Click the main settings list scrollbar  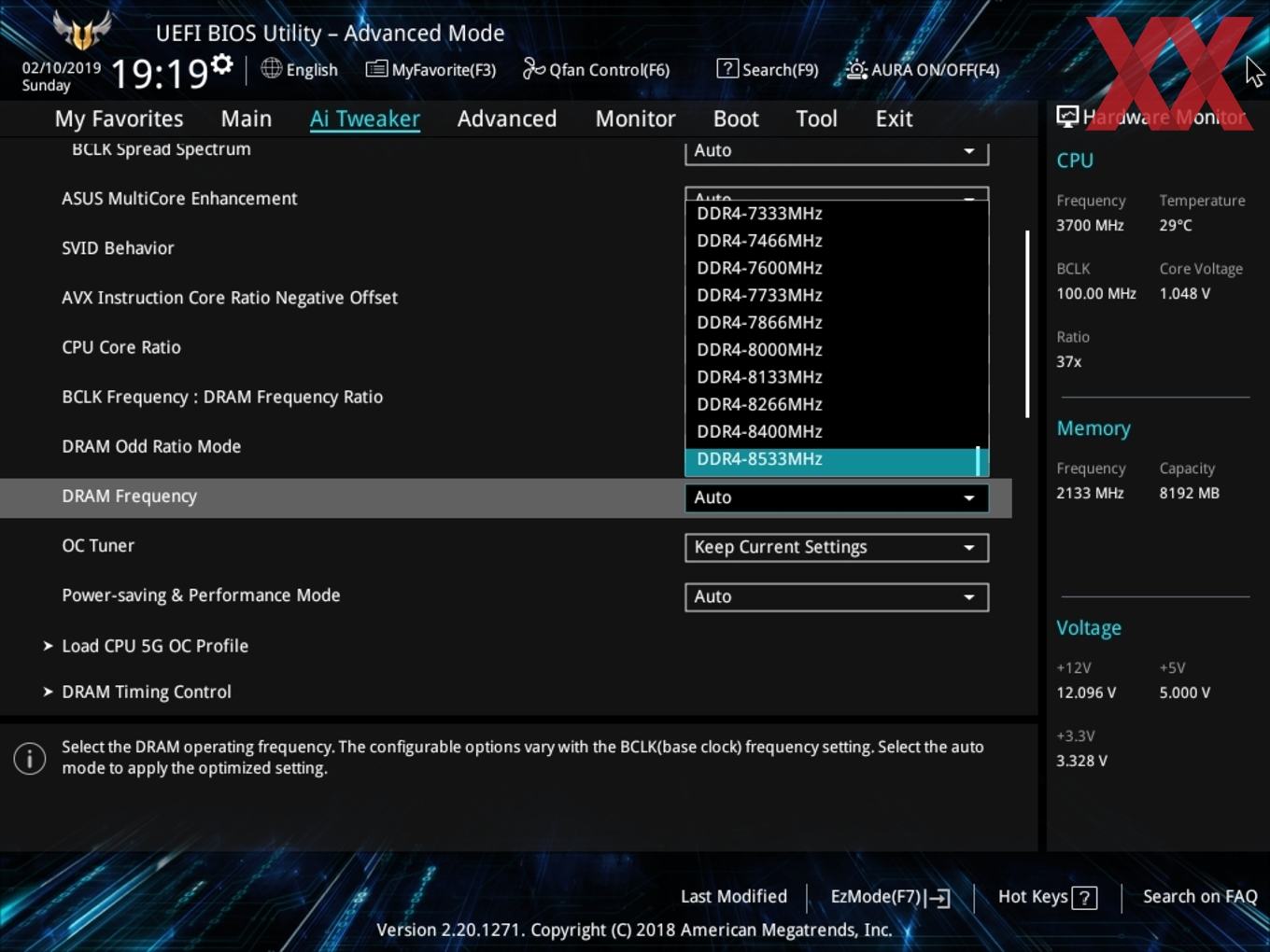click(1027, 324)
